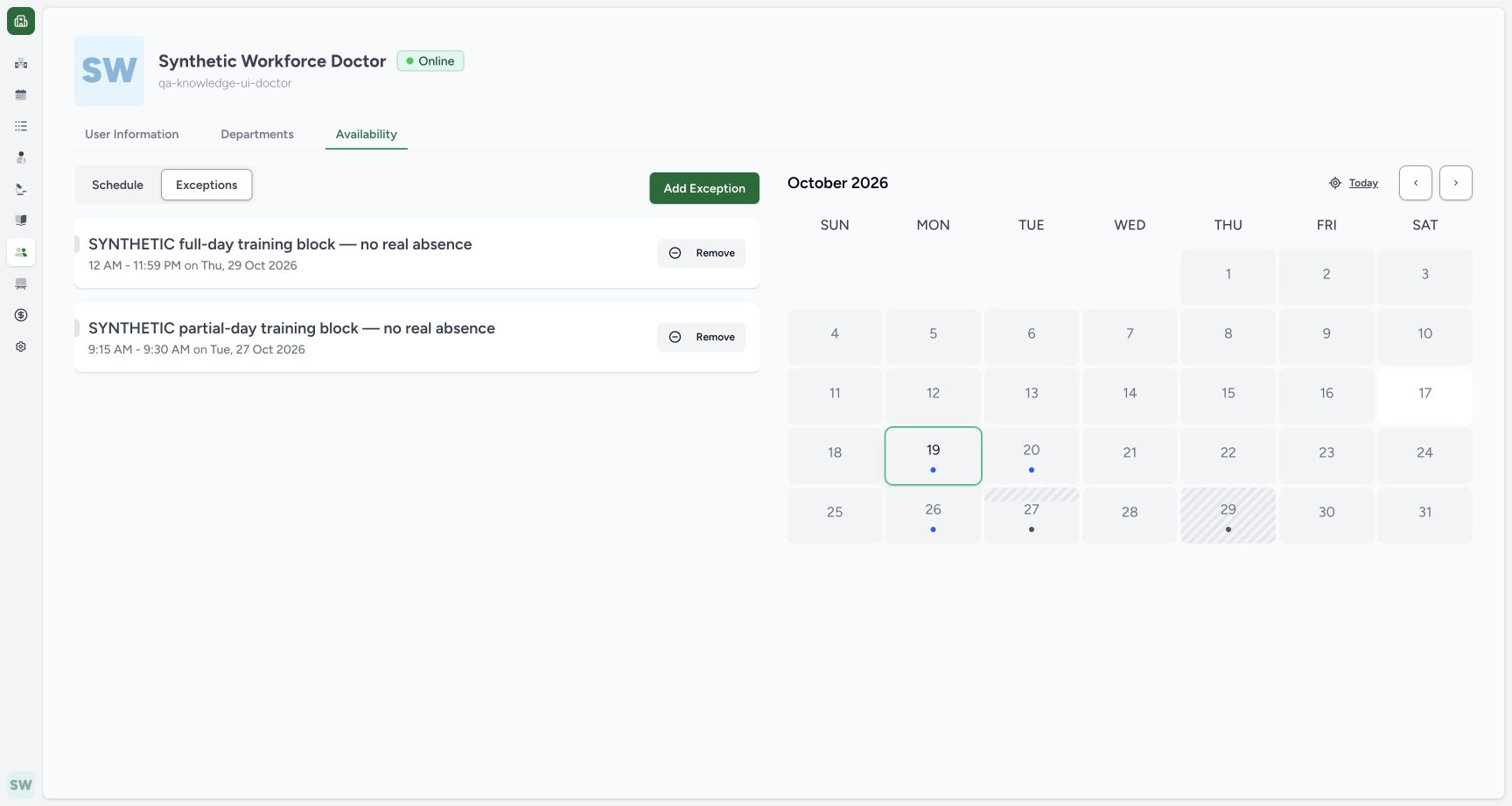Go to next month with right chevron
Image resolution: width=1512 pixels, height=806 pixels.
pyautogui.click(x=1456, y=183)
